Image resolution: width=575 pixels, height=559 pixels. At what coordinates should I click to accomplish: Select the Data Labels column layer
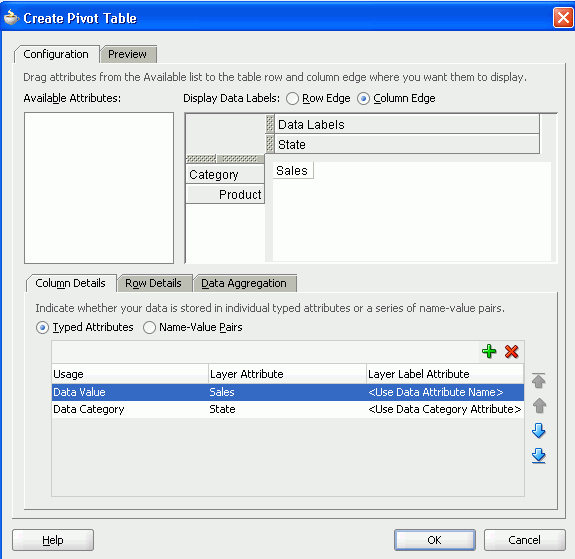[x=406, y=124]
